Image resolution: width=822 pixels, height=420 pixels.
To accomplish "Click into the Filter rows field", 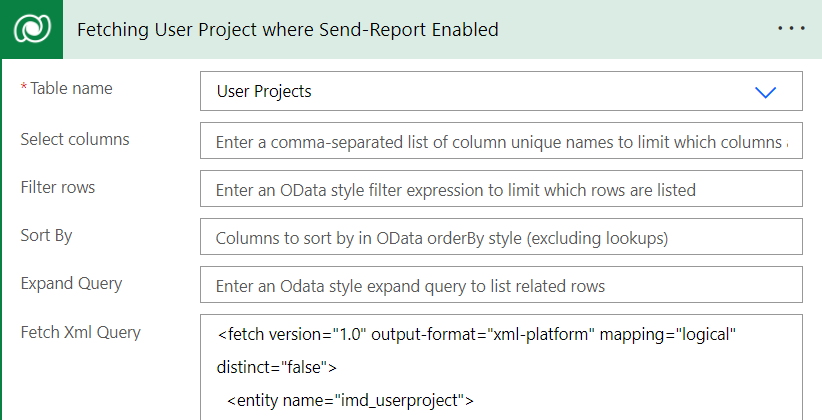I will tap(501, 190).
